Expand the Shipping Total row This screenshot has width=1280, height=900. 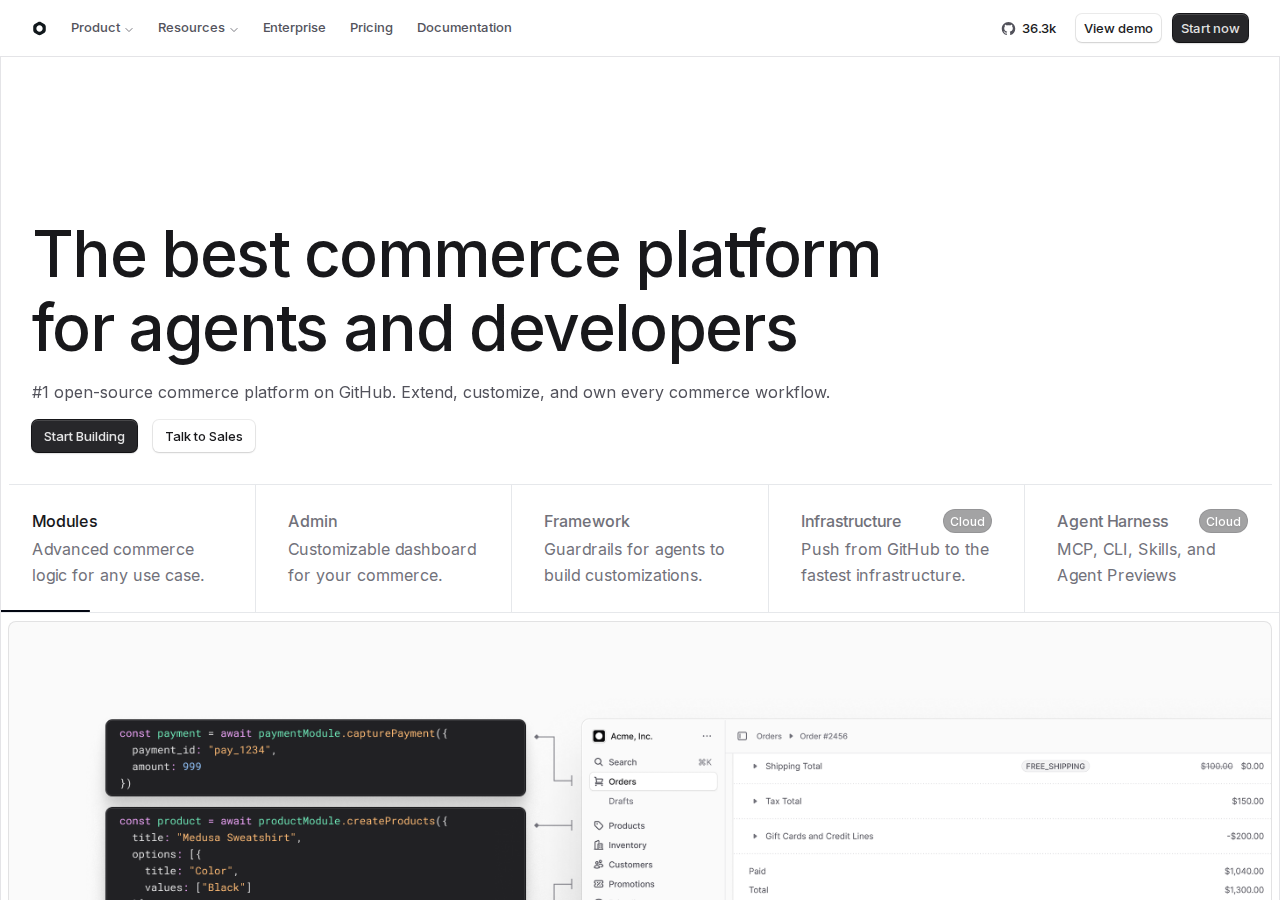(x=755, y=766)
